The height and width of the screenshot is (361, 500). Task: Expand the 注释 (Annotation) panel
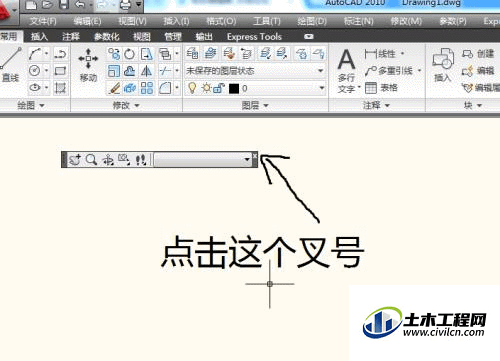pyautogui.click(x=376, y=105)
